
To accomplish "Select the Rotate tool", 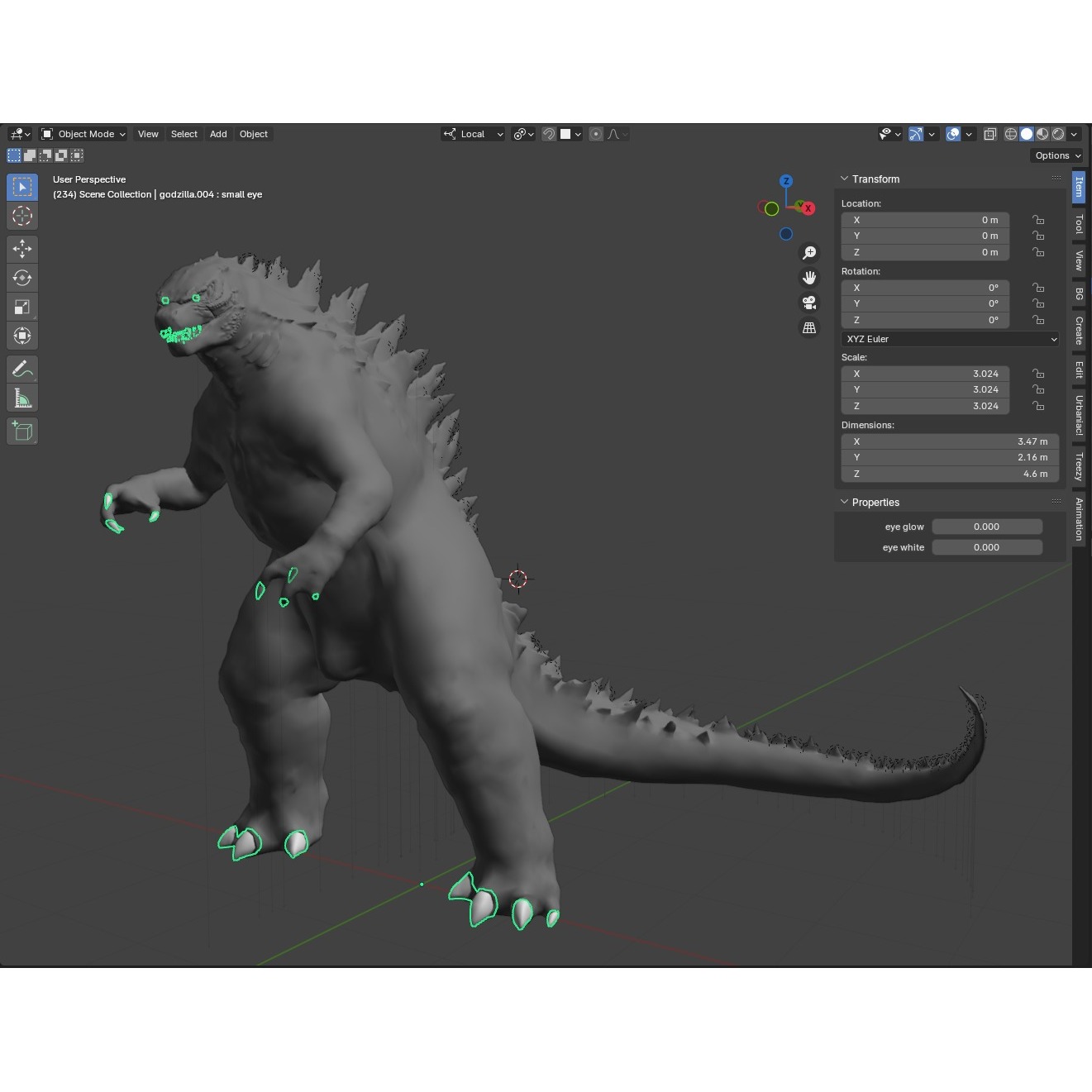I will [x=22, y=278].
